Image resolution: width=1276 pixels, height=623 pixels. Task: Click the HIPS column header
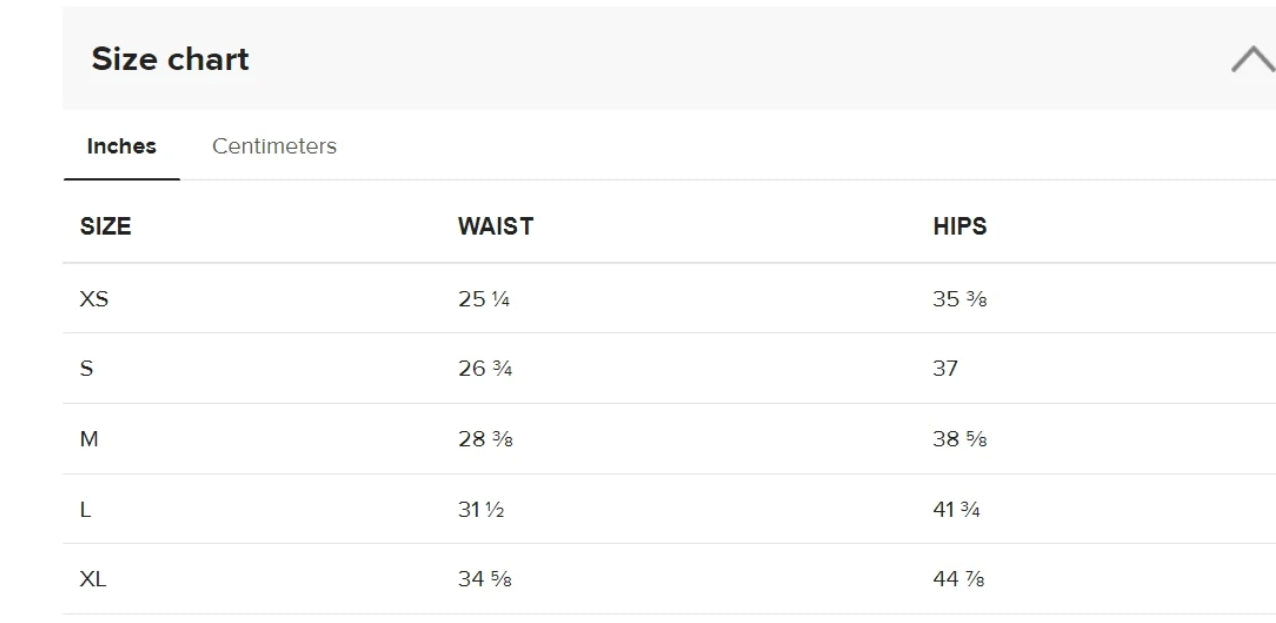(960, 226)
